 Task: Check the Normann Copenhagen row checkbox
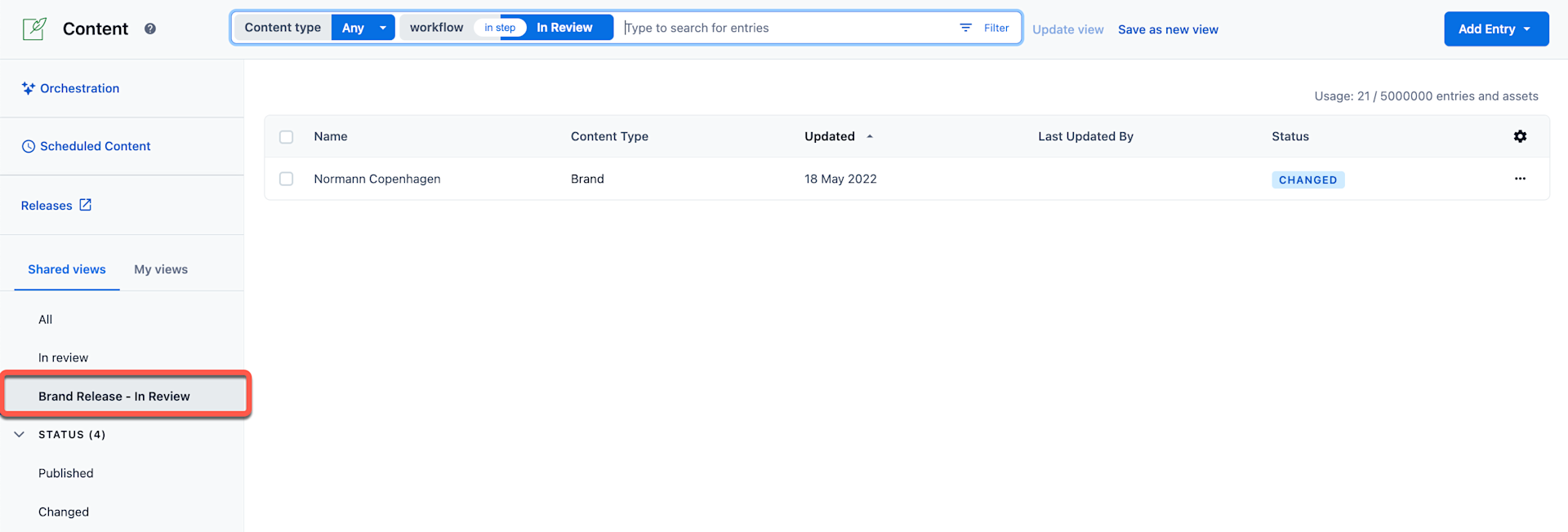point(286,179)
